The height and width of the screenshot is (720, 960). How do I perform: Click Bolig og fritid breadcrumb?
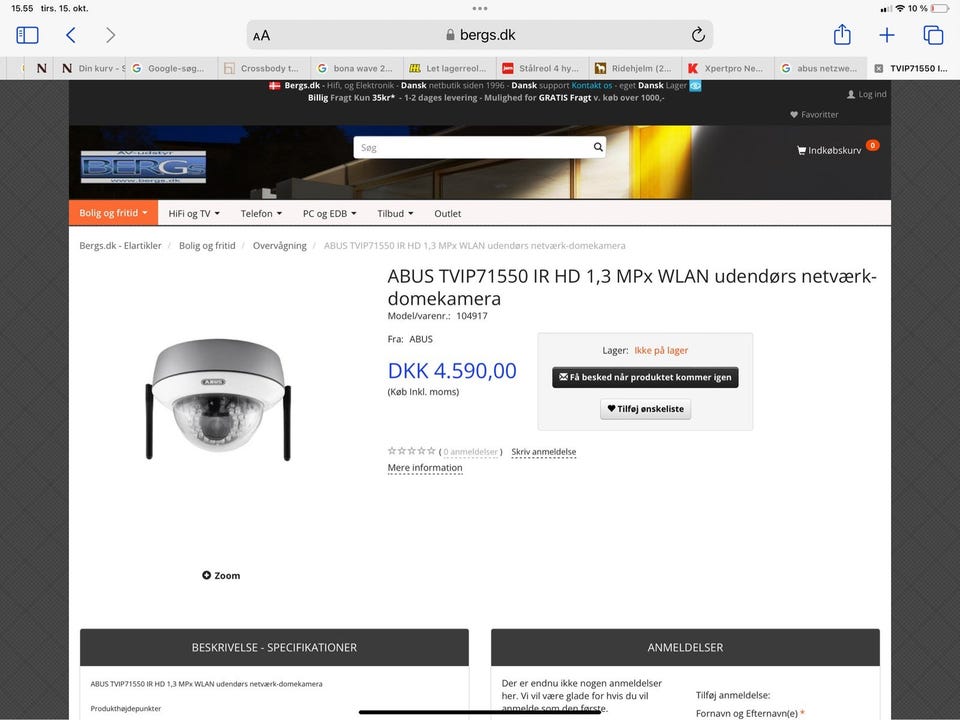(x=207, y=246)
